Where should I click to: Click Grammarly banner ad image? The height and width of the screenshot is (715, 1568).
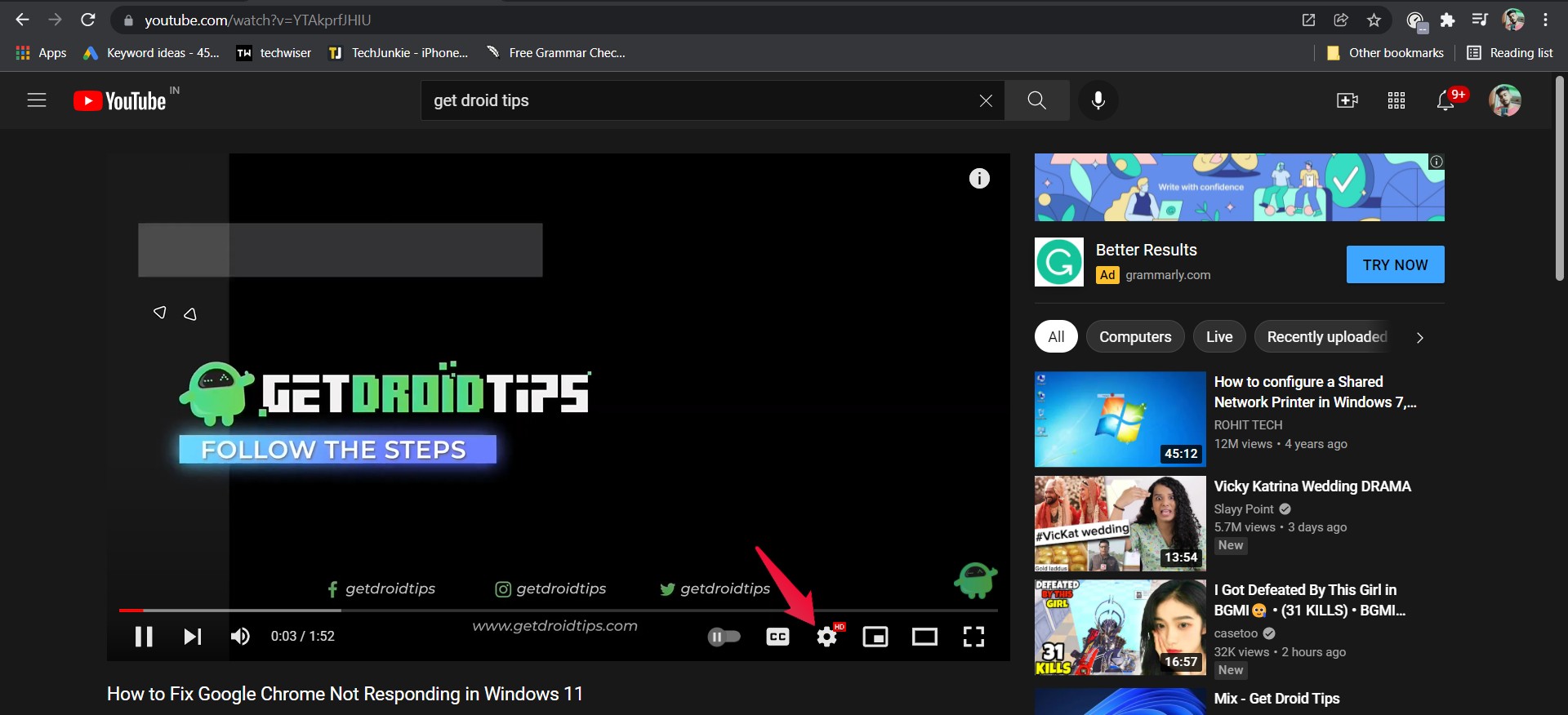click(1239, 187)
